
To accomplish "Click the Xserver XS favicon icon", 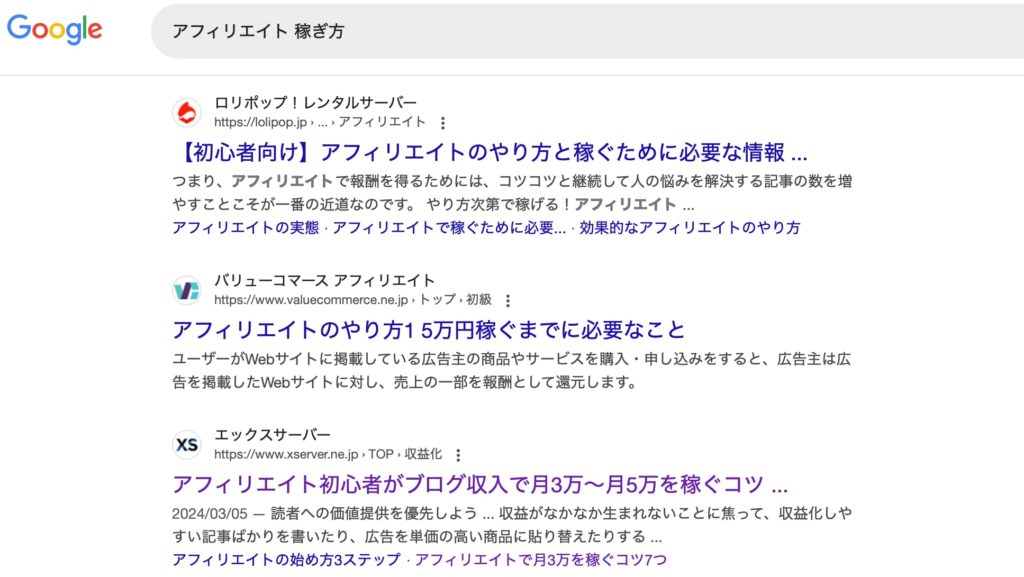I will pos(187,444).
